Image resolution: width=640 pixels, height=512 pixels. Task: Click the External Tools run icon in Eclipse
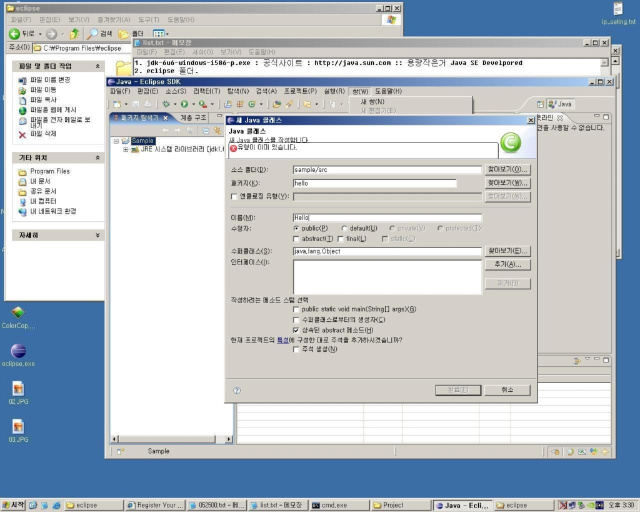202,104
